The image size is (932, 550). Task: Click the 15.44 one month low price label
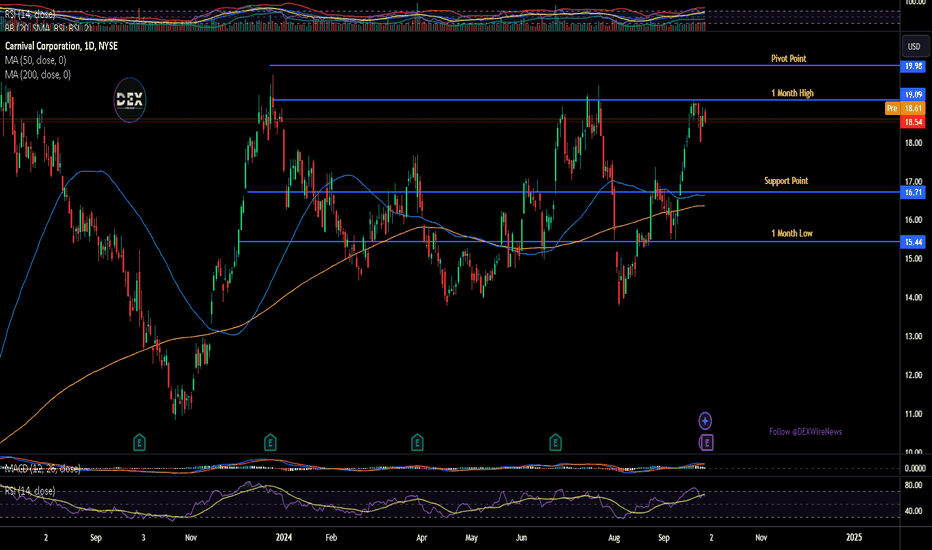913,242
